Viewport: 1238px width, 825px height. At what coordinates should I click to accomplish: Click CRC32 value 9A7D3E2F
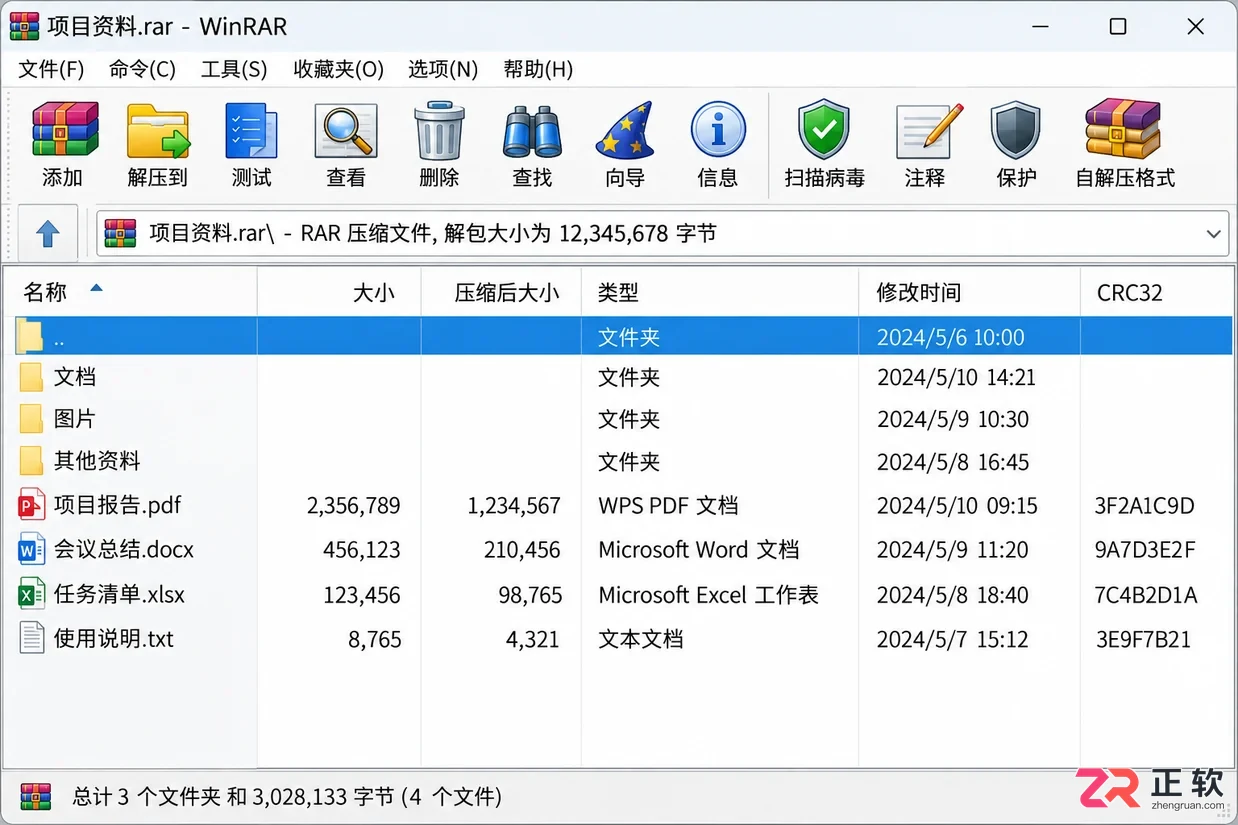coord(1145,550)
